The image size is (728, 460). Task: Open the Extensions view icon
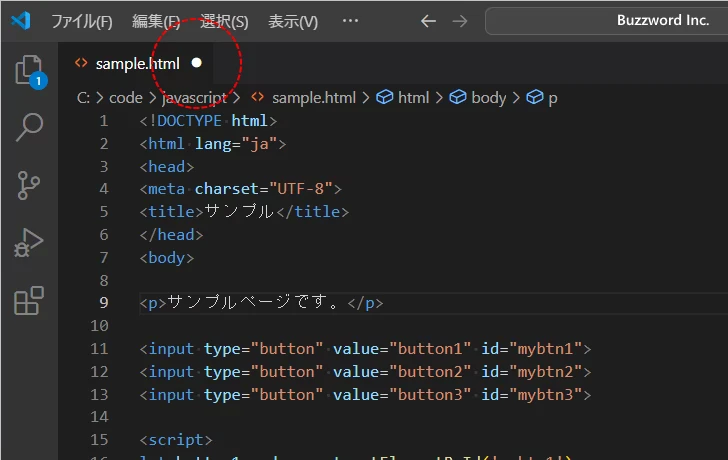[29, 300]
